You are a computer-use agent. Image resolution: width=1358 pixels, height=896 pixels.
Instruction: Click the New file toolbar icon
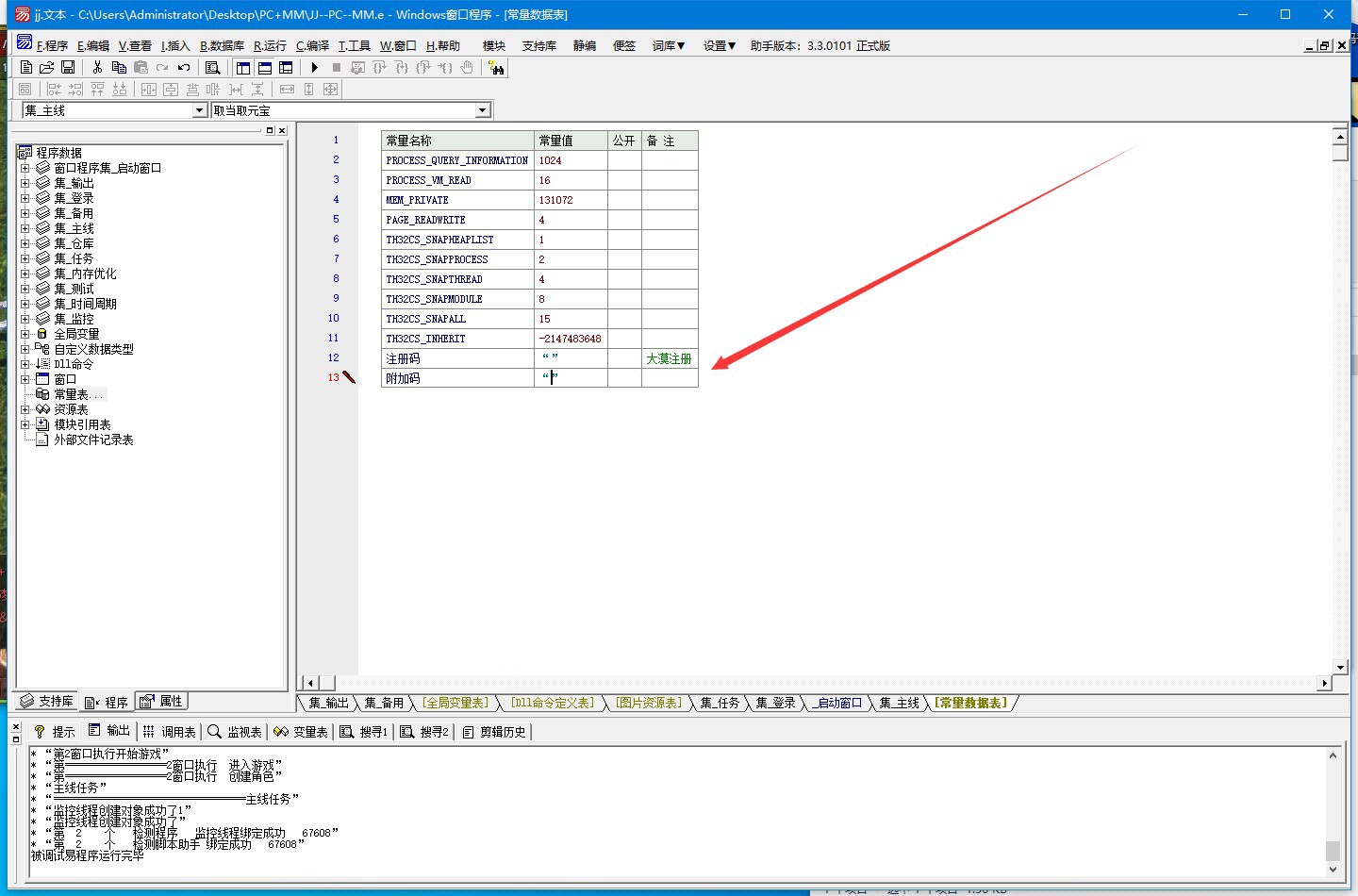coord(26,68)
